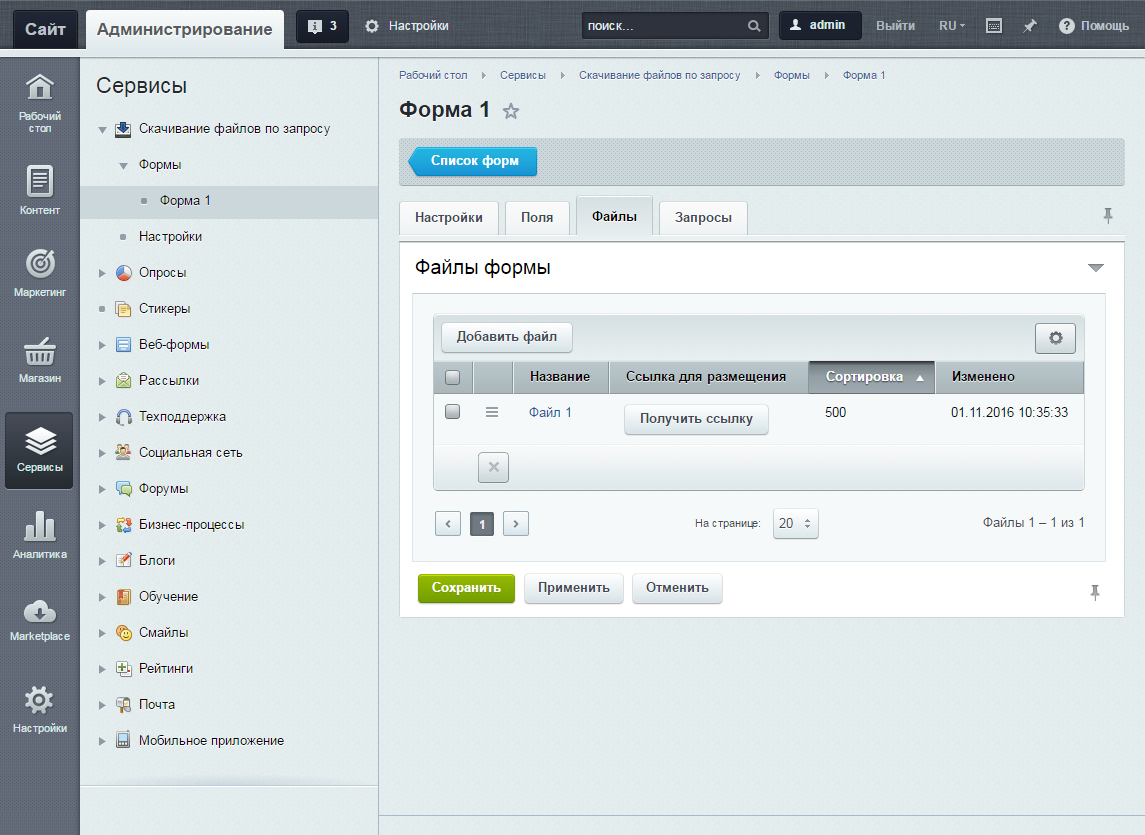Viewport: 1145px width, 835px height.
Task: Click the Получить ссылку button
Action: [x=696, y=419]
